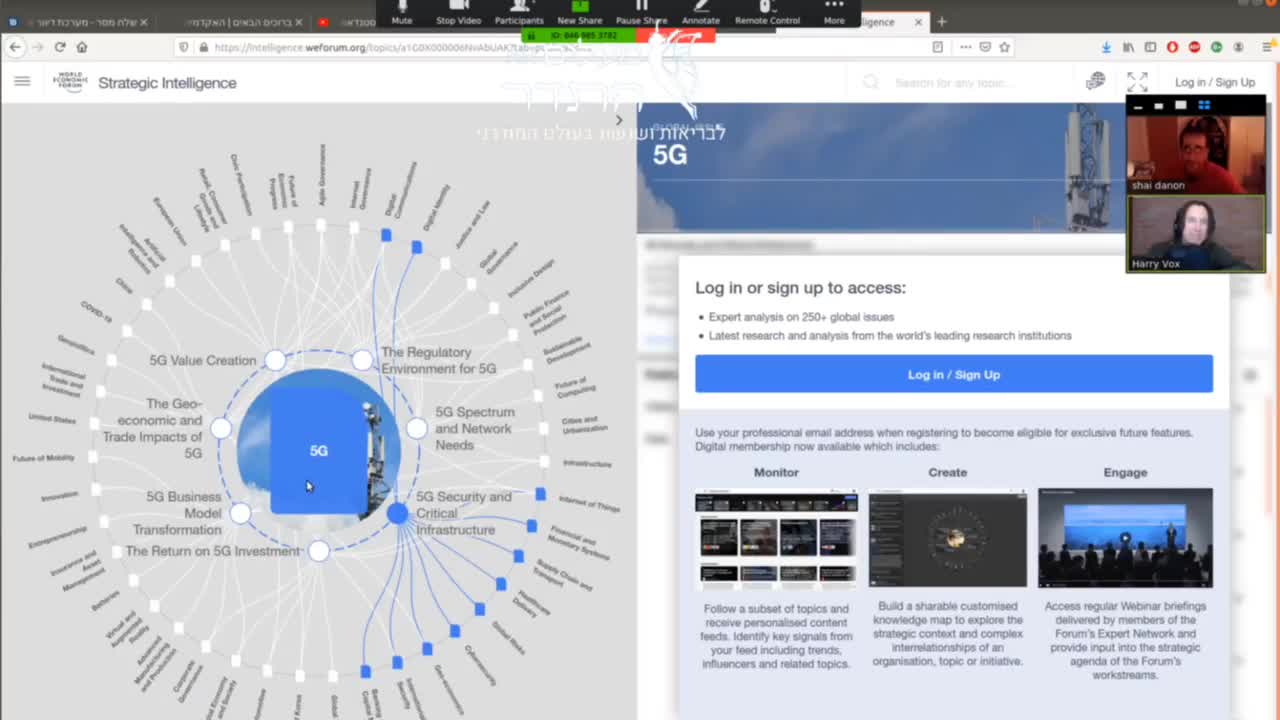The image size is (1280, 720).
Task: Click the World Economic Forum logo
Action: [x=70, y=82]
